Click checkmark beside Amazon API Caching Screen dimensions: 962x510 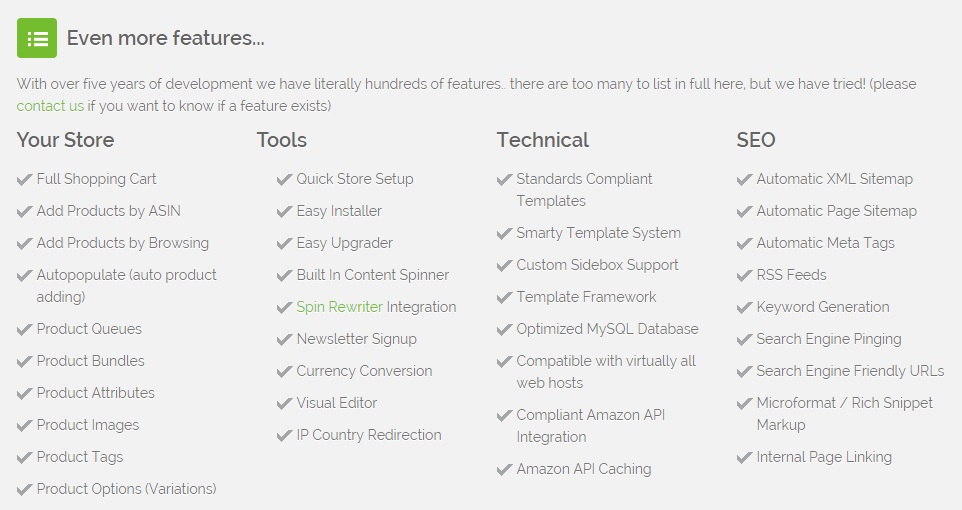(505, 470)
